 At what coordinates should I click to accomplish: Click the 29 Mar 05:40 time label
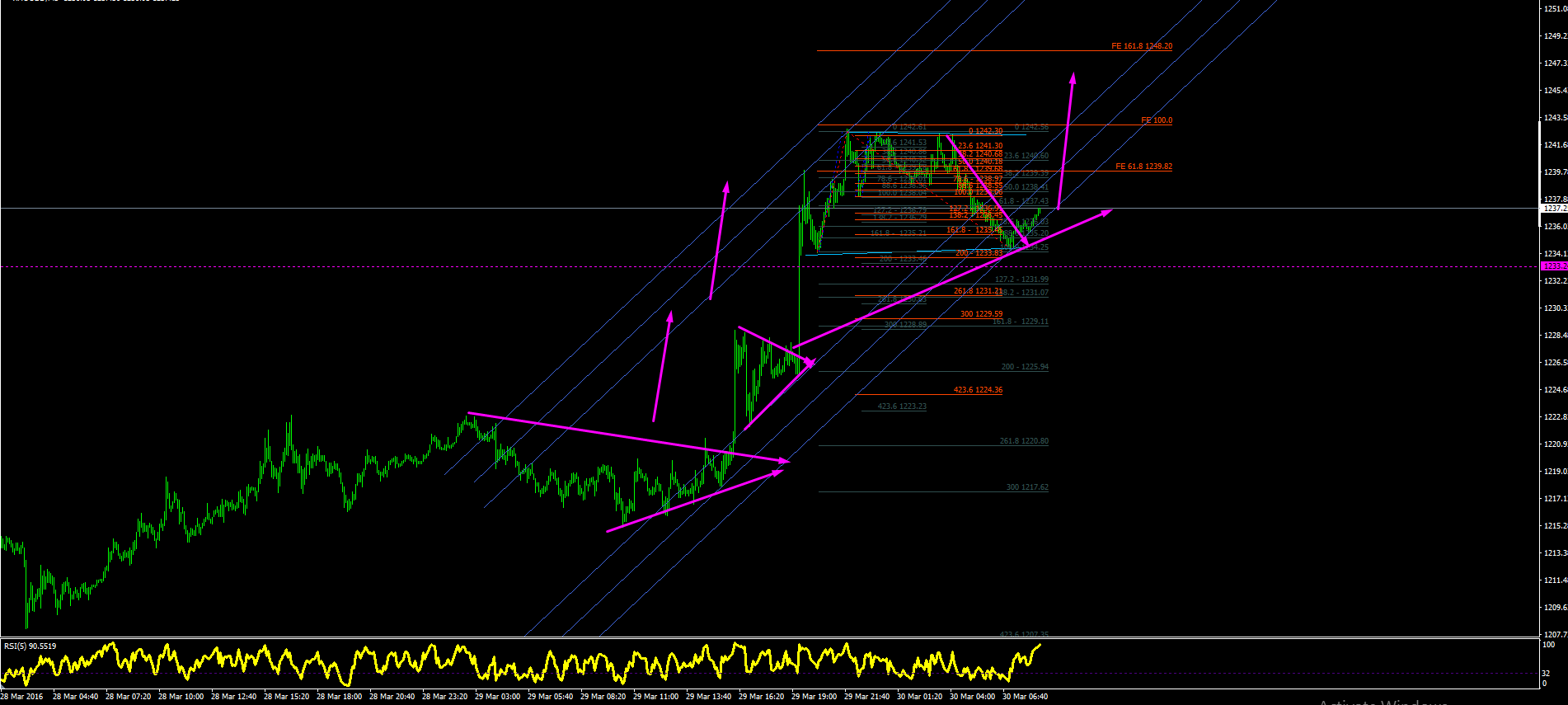pyautogui.click(x=550, y=697)
